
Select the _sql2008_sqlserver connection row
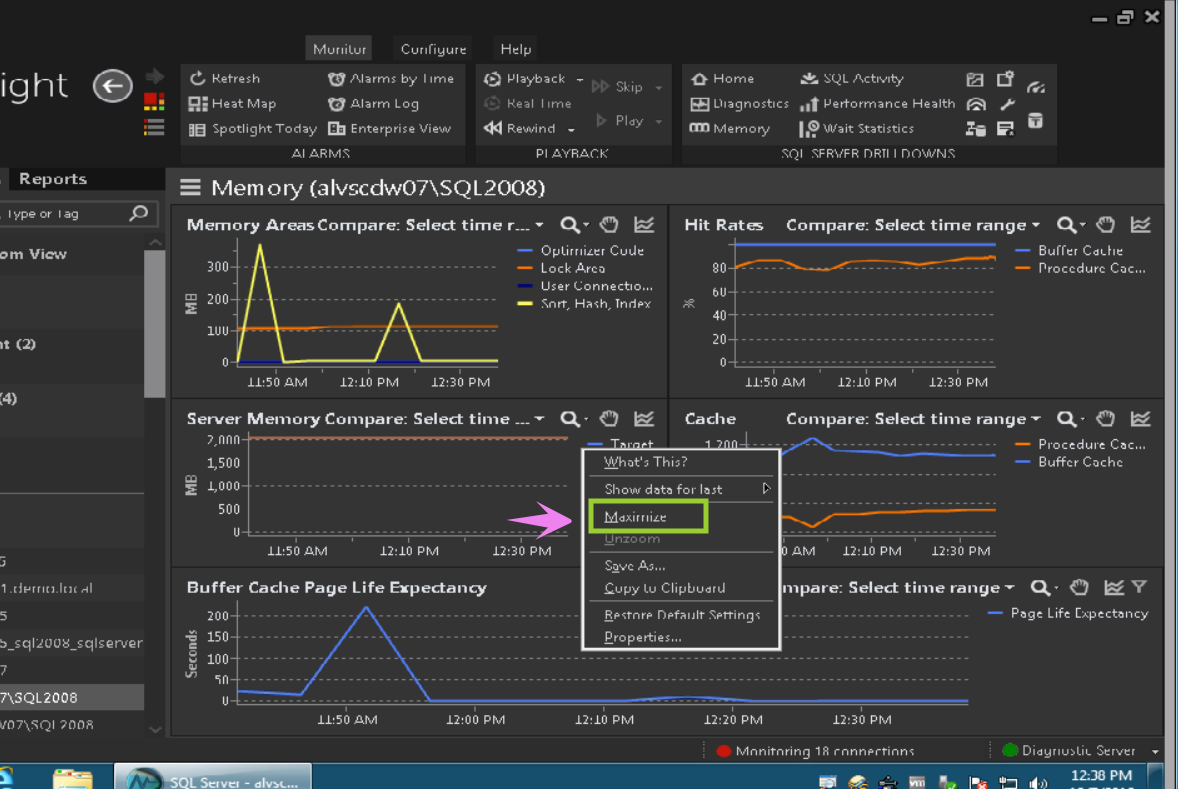pyautogui.click(x=71, y=642)
